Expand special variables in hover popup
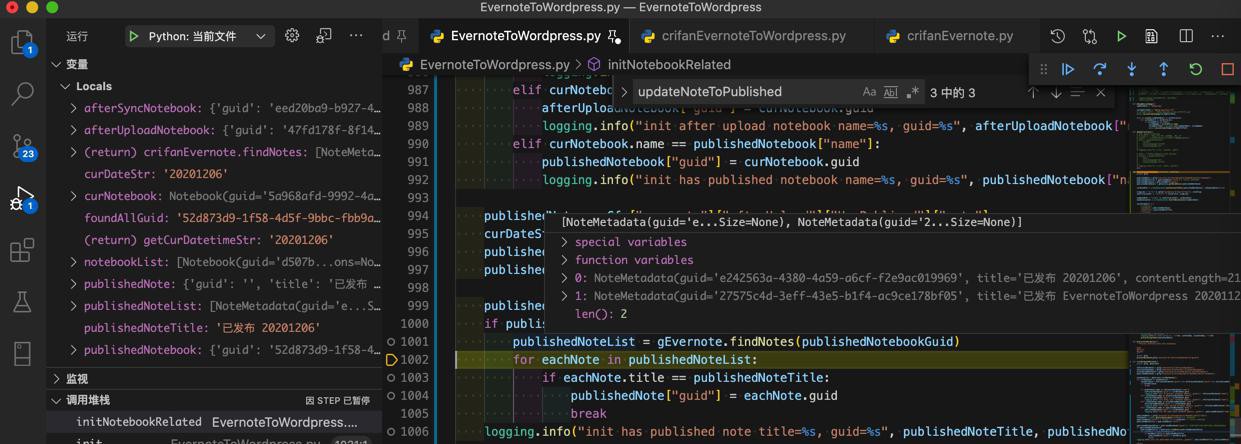Image resolution: width=1241 pixels, height=444 pixels. click(x=565, y=242)
